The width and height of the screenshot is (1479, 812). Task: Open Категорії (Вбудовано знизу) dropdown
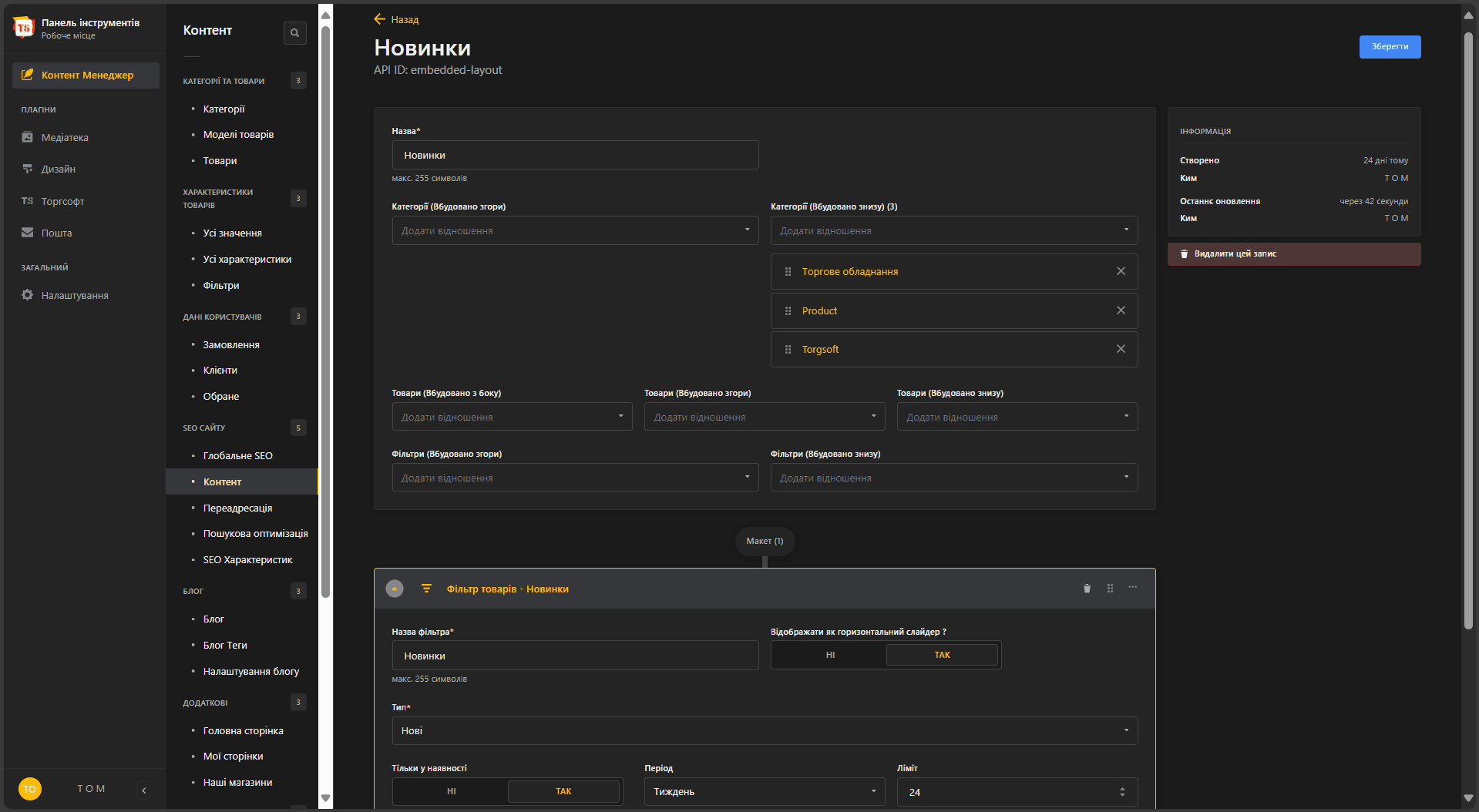click(954, 230)
